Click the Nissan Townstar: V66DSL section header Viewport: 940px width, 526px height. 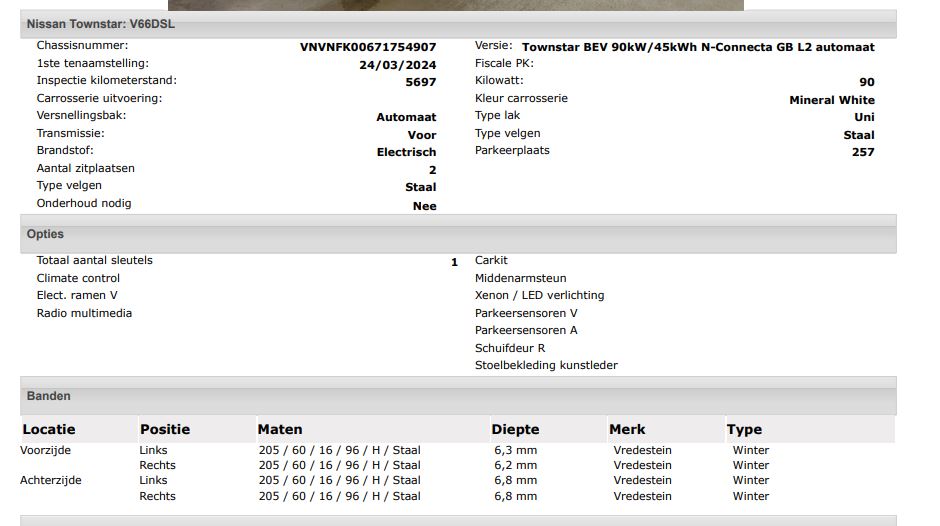[100, 24]
